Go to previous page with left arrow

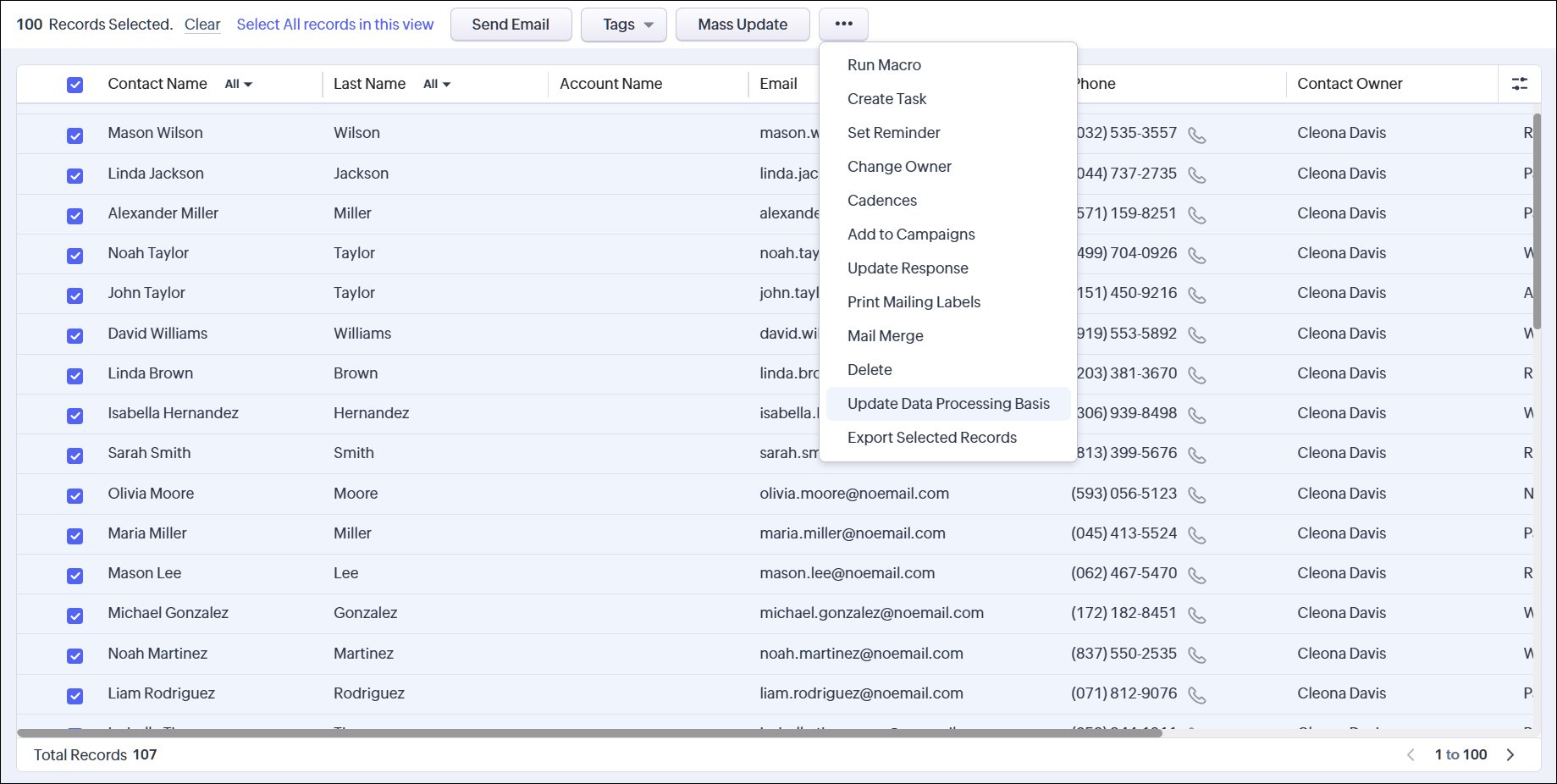[x=1411, y=754]
